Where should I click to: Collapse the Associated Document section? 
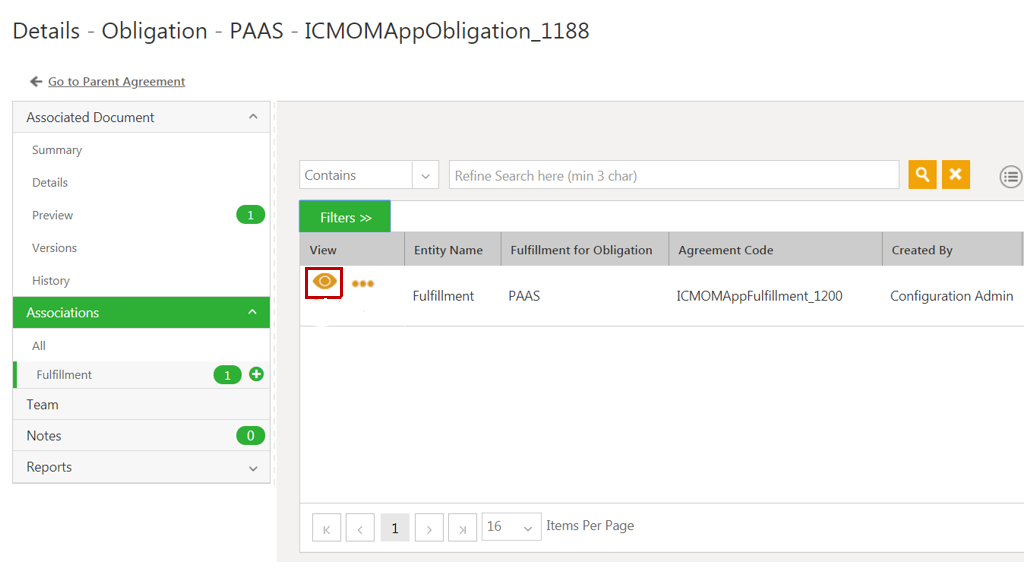pos(253,117)
